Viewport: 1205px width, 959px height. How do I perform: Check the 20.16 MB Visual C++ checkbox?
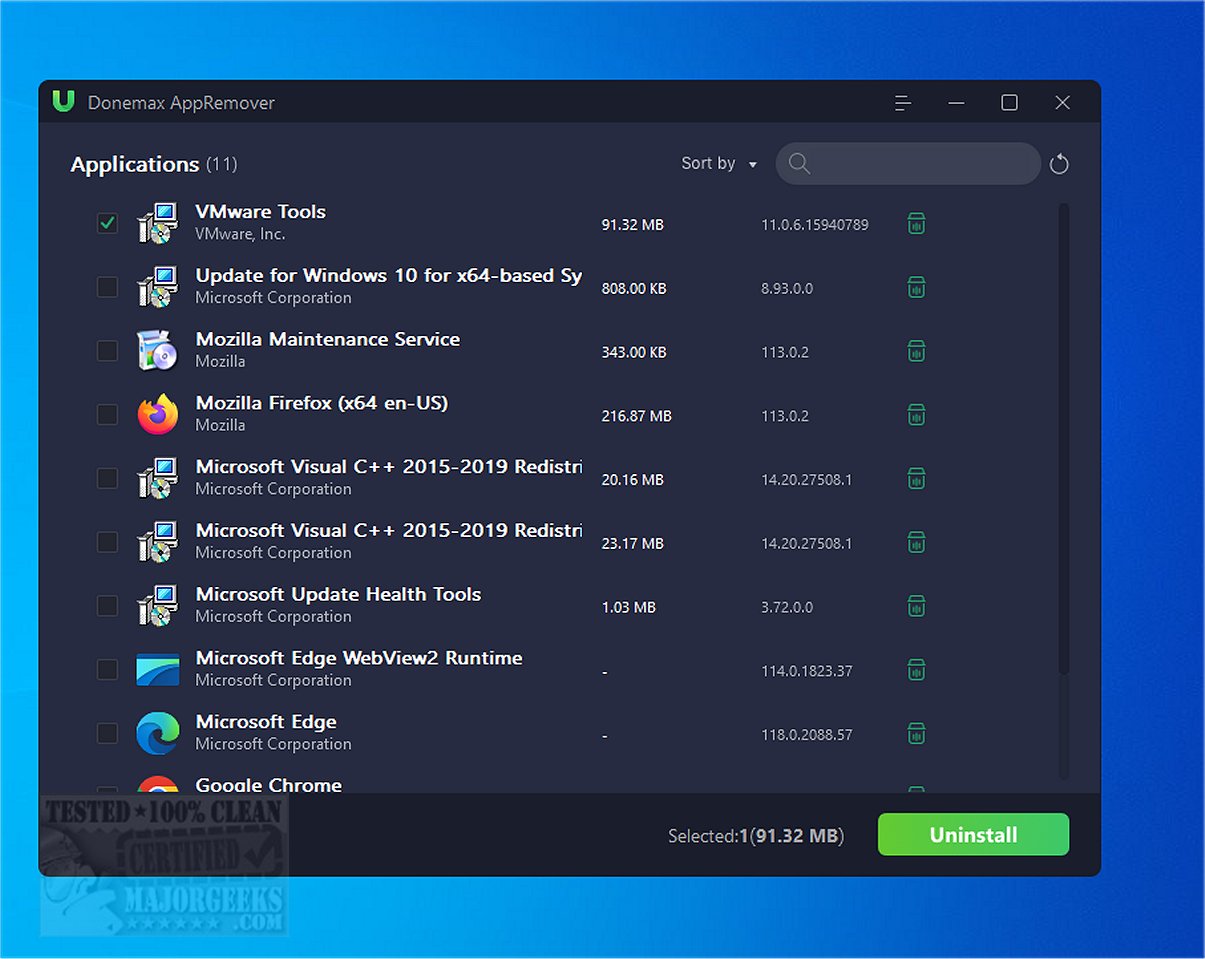click(x=107, y=479)
